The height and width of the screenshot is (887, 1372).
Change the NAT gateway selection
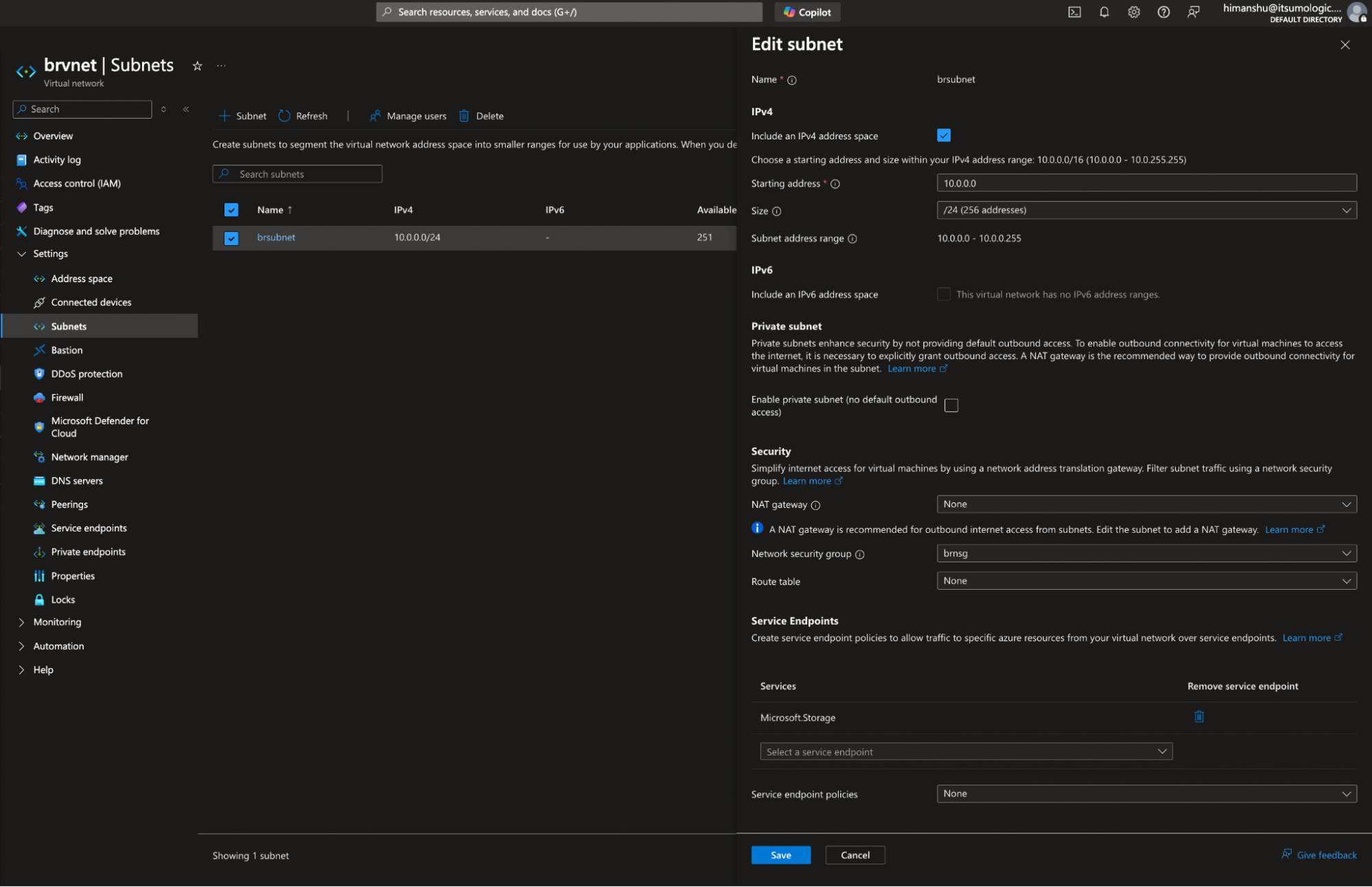click(1146, 504)
